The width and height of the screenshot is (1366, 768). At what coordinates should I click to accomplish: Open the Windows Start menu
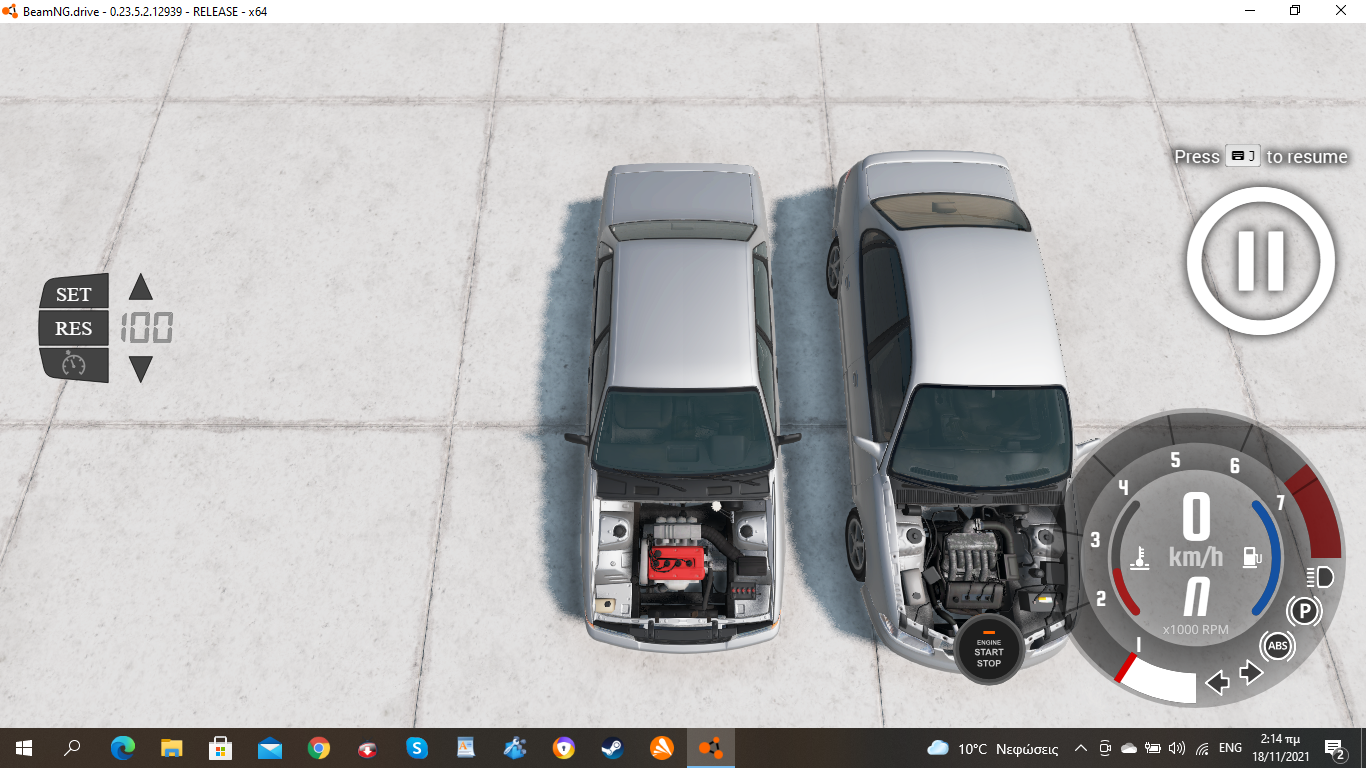tap(24, 747)
